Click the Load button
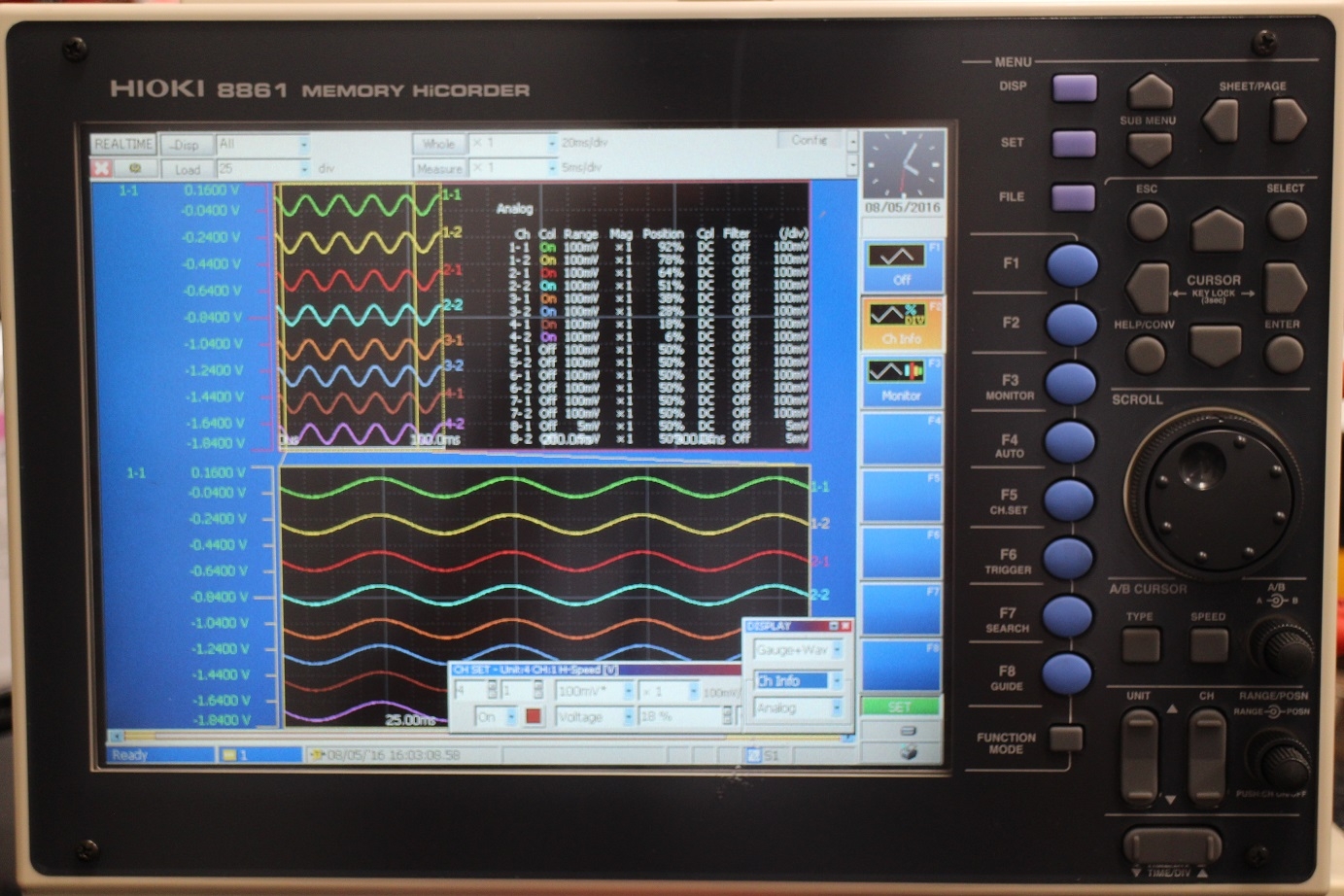 (x=187, y=169)
